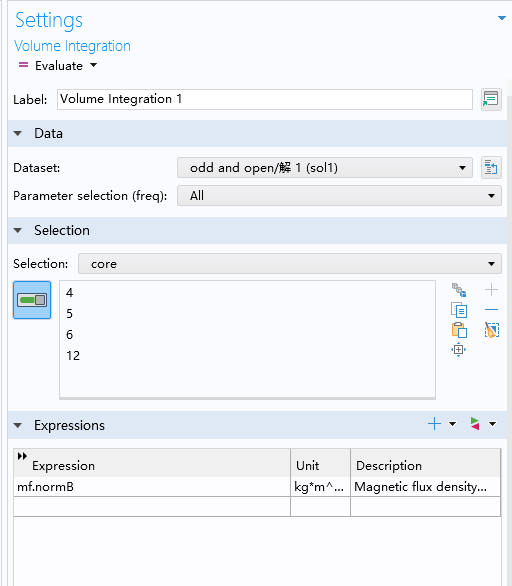512x586 pixels.
Task: Collapse the Data section
Action: click(18, 133)
